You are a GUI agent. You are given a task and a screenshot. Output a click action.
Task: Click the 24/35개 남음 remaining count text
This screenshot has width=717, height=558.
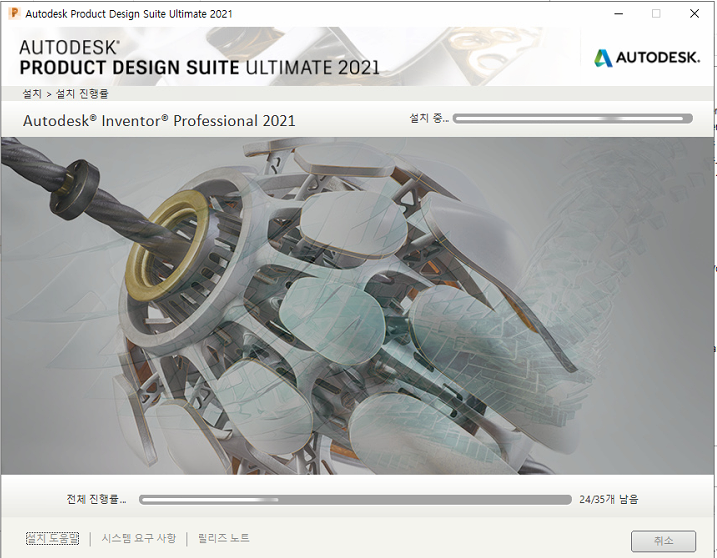[x=608, y=499]
